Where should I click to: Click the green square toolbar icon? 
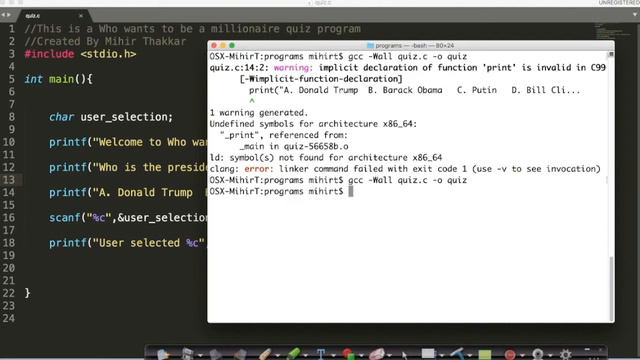[485, 355]
